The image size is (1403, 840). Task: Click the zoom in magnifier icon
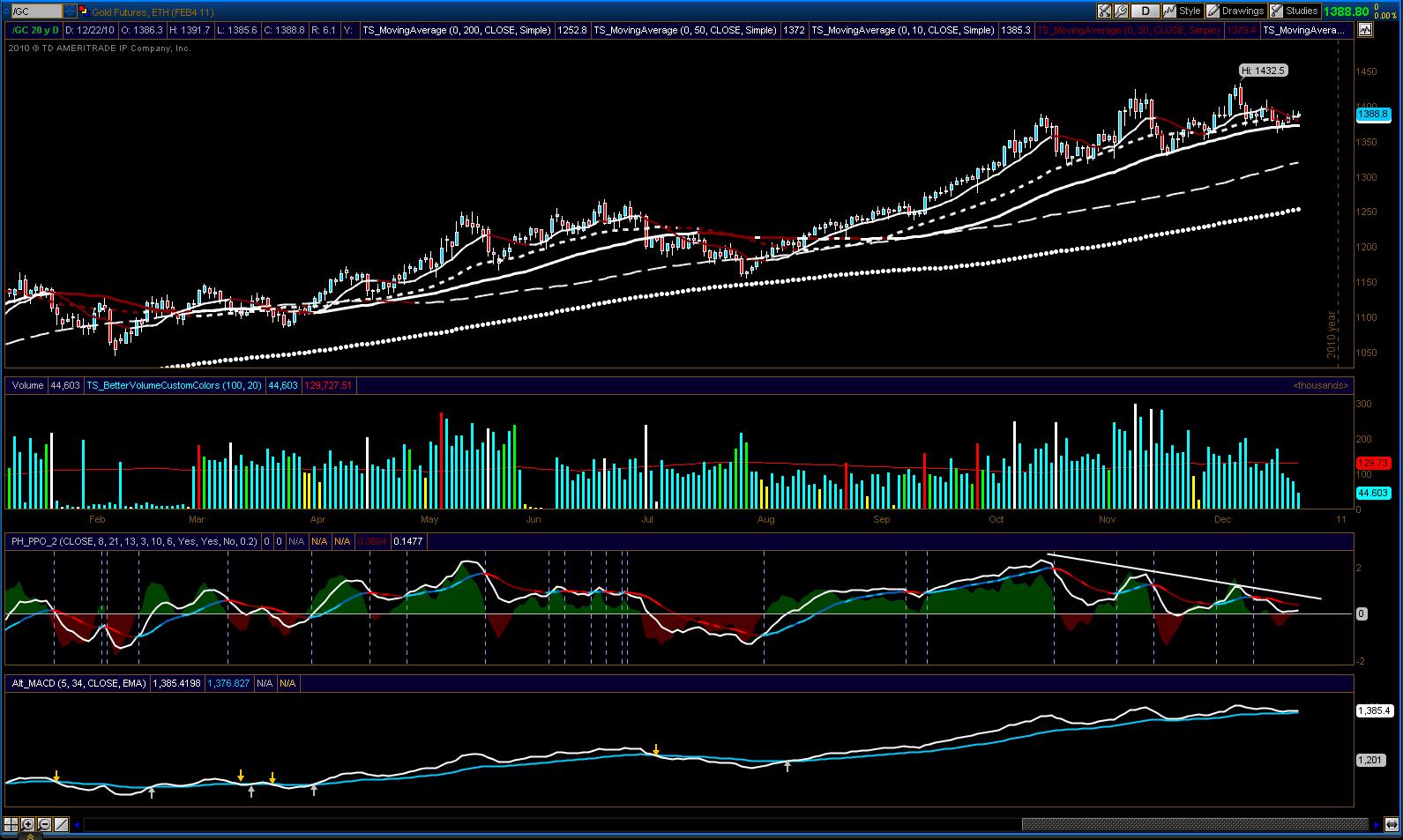pos(28,825)
